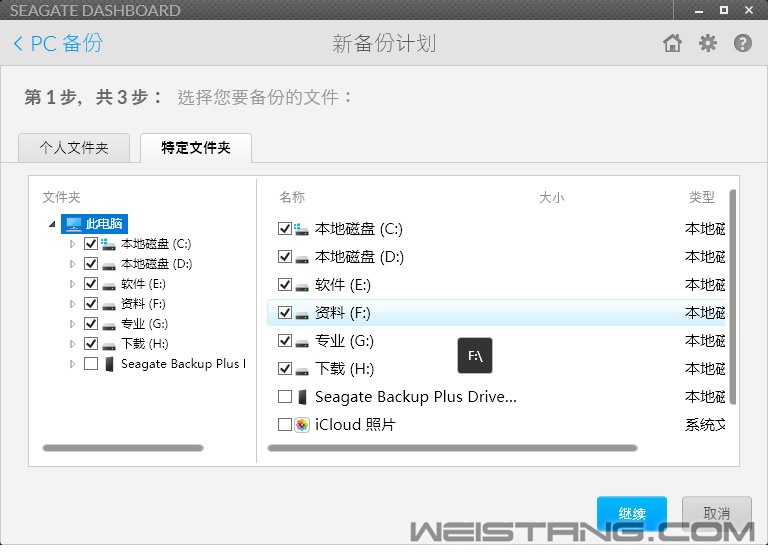The image size is (768, 555).
Task: Click drive icon of 资料 (F:) in list
Action: click(302, 314)
